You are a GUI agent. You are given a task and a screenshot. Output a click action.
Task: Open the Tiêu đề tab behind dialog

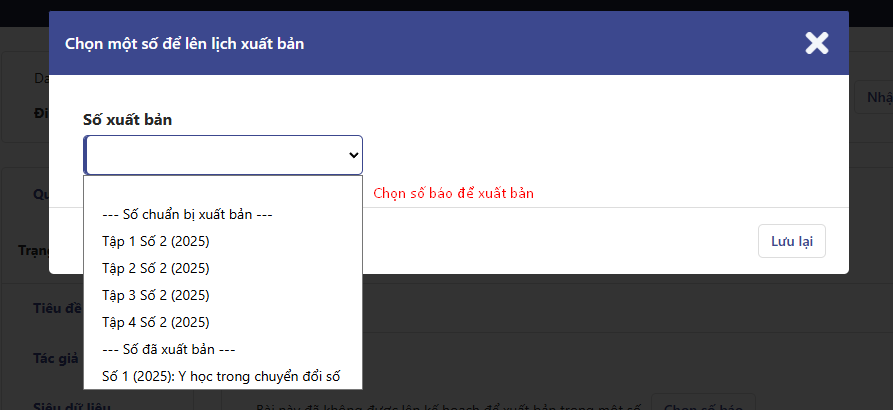[x=58, y=308]
